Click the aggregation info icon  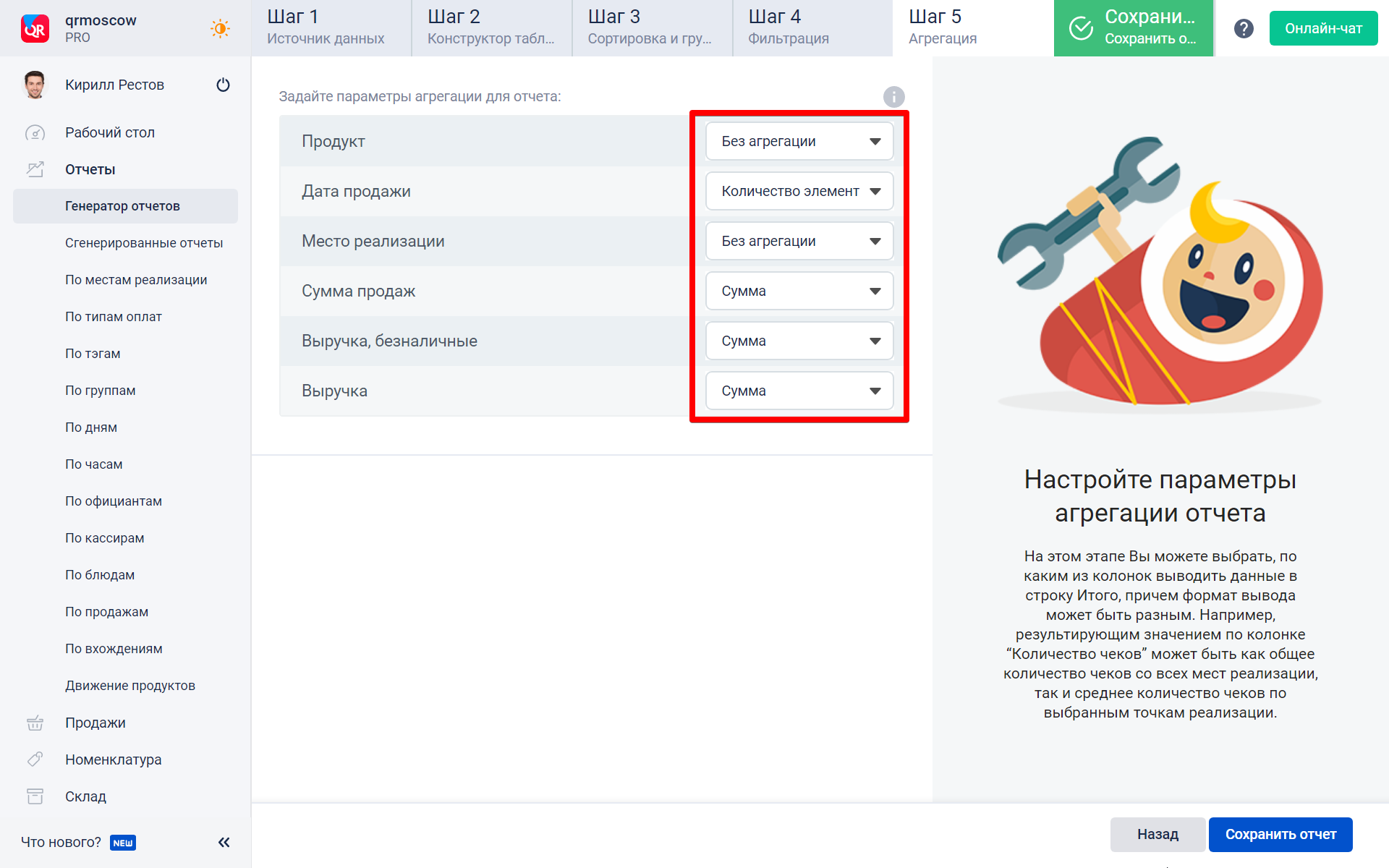[894, 97]
